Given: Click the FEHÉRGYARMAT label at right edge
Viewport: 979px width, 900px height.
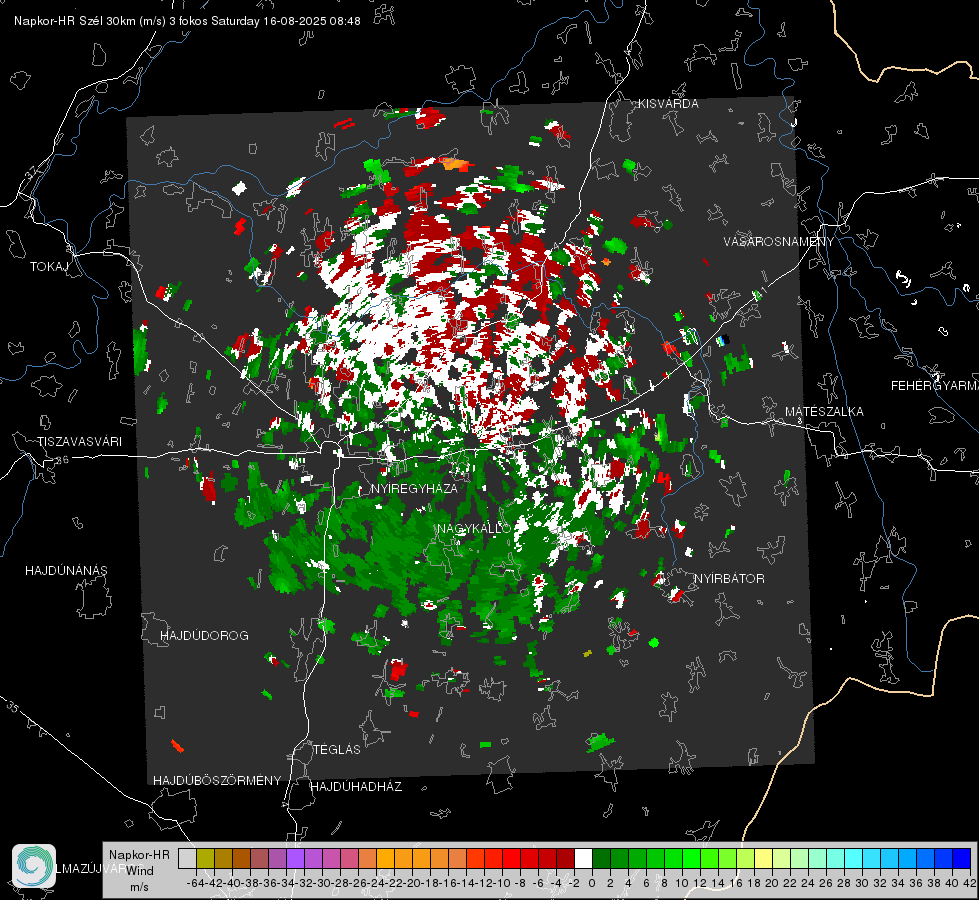Looking at the screenshot, I should pos(935,386).
